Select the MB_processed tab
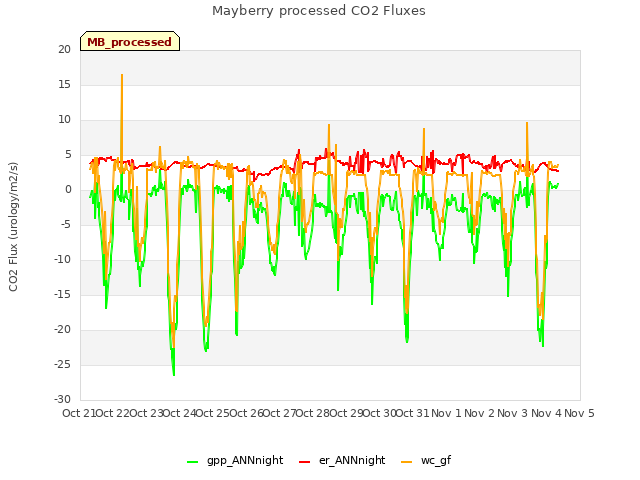Viewport: 640px width, 480px height. [x=130, y=42]
